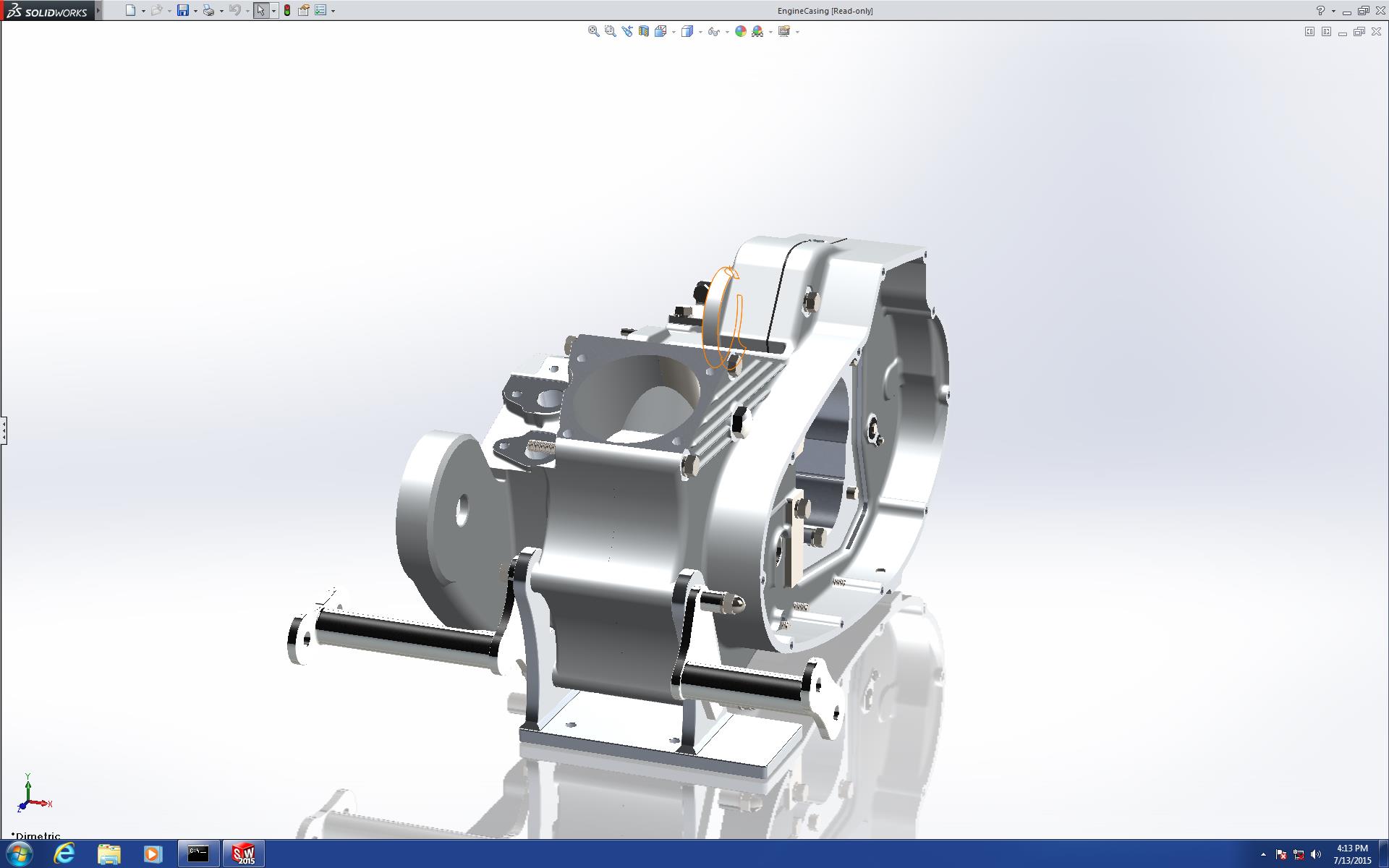Expand the collapsed left panel handle
The image size is (1389, 868).
tap(4, 430)
